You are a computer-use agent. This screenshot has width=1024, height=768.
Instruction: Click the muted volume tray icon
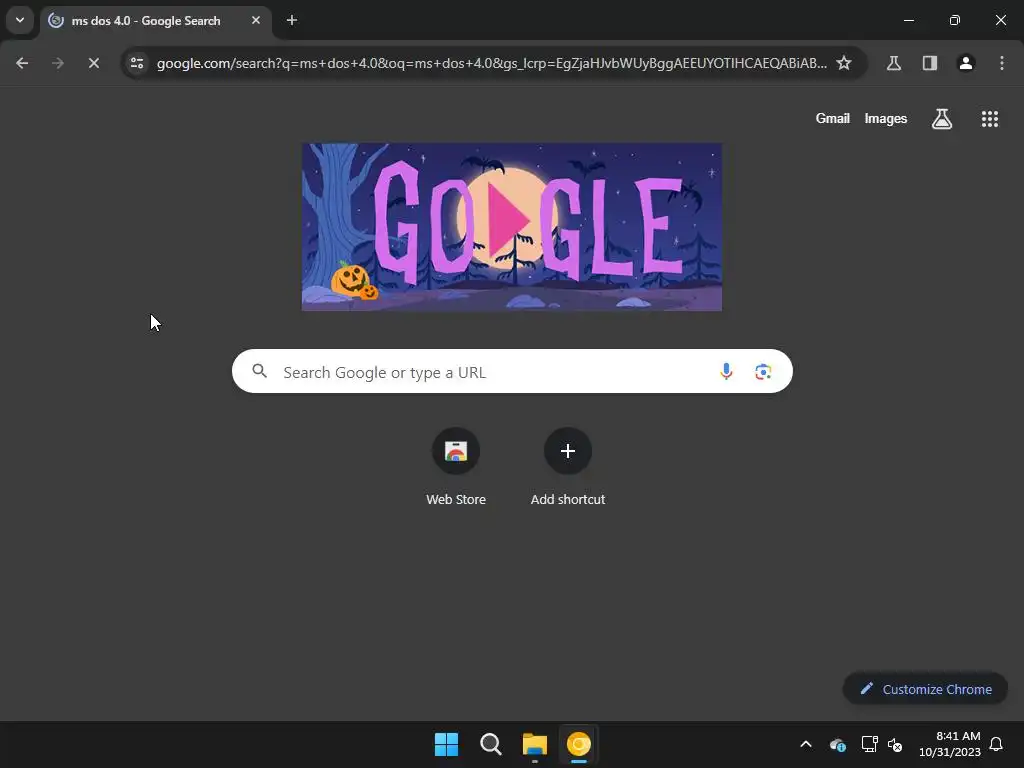coord(895,744)
